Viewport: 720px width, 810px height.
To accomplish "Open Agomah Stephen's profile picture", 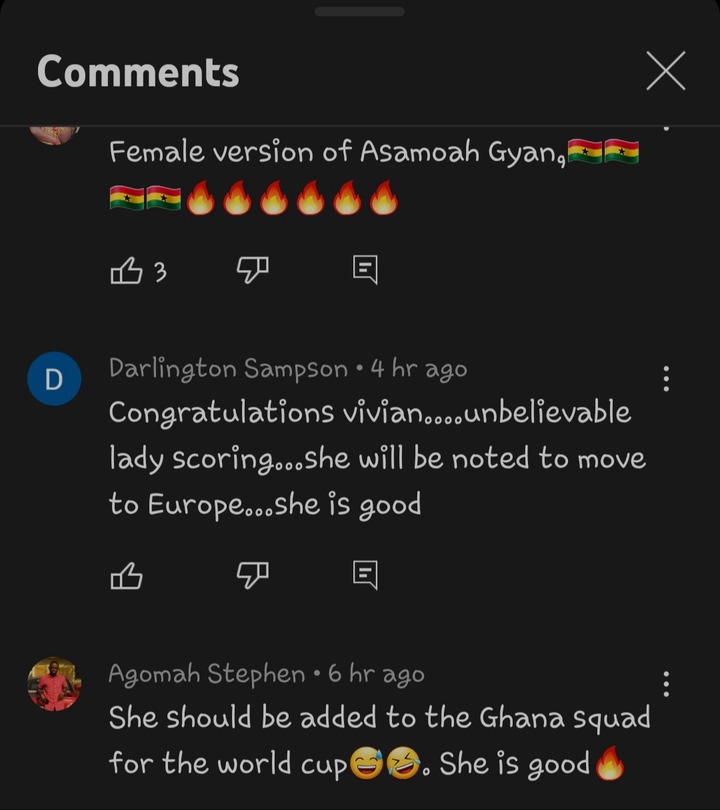I will tap(54, 684).
